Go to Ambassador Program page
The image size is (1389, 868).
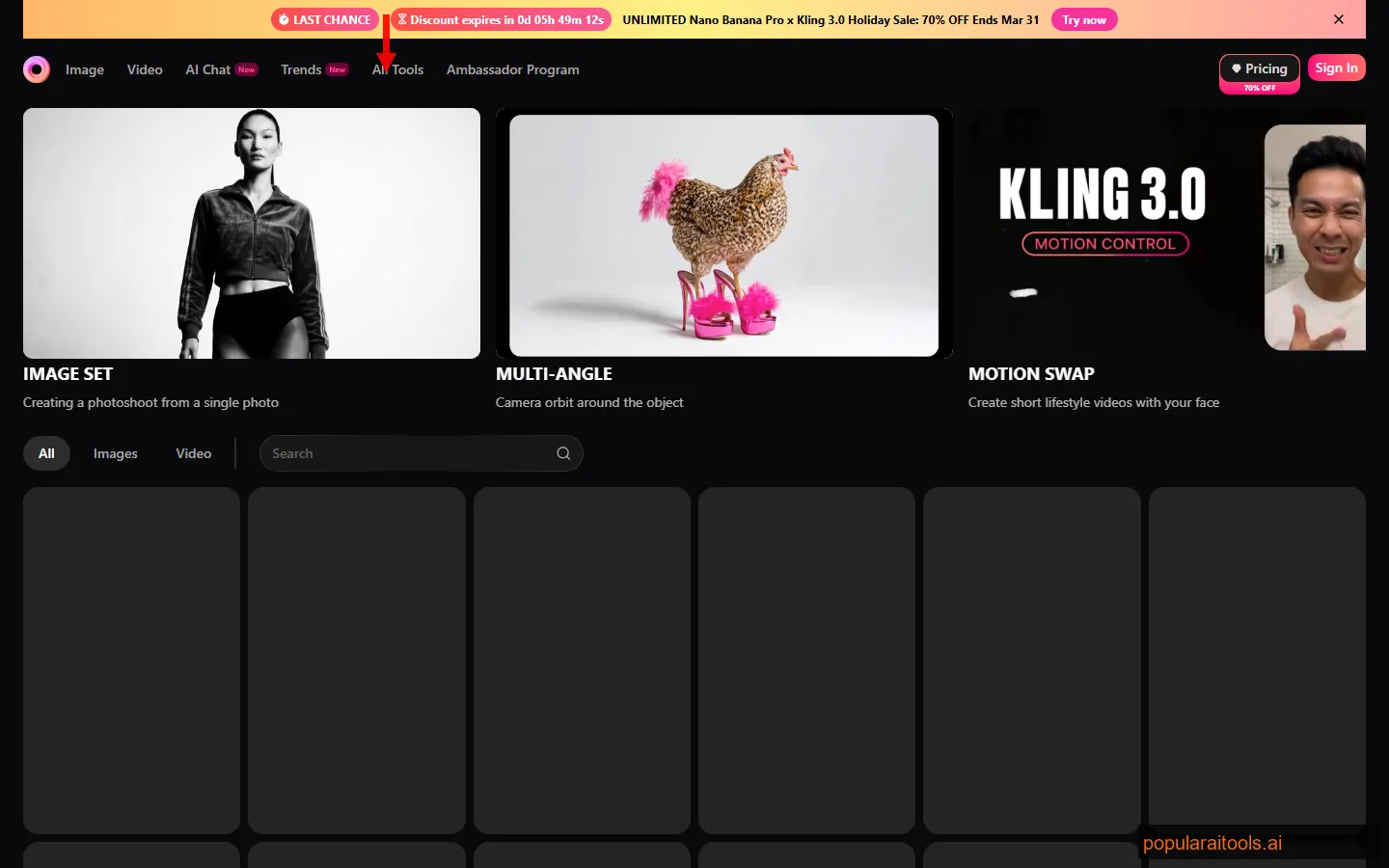512,69
